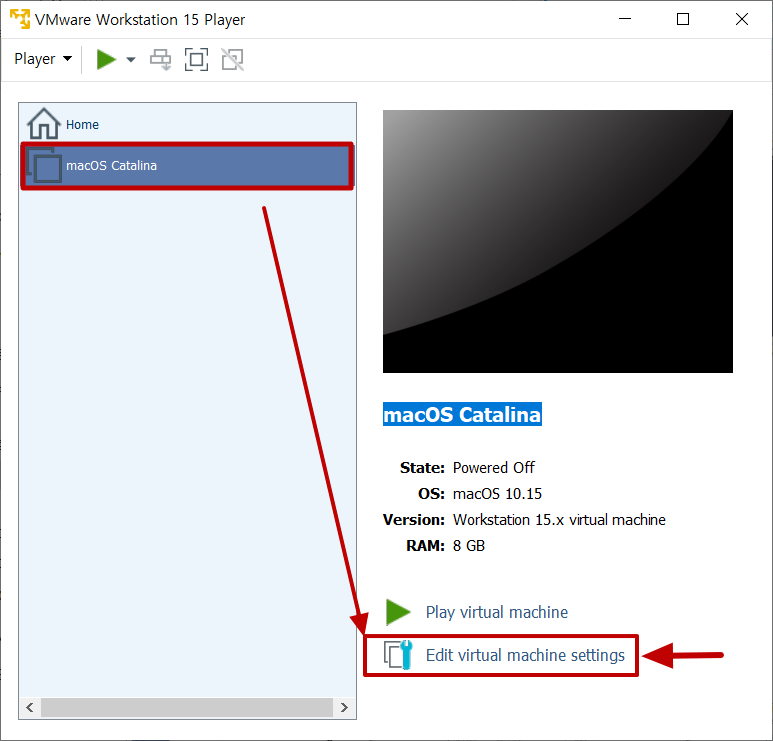This screenshot has height=741, width=773.
Task: Click the '8 GB' RAM value
Action: tap(468, 546)
